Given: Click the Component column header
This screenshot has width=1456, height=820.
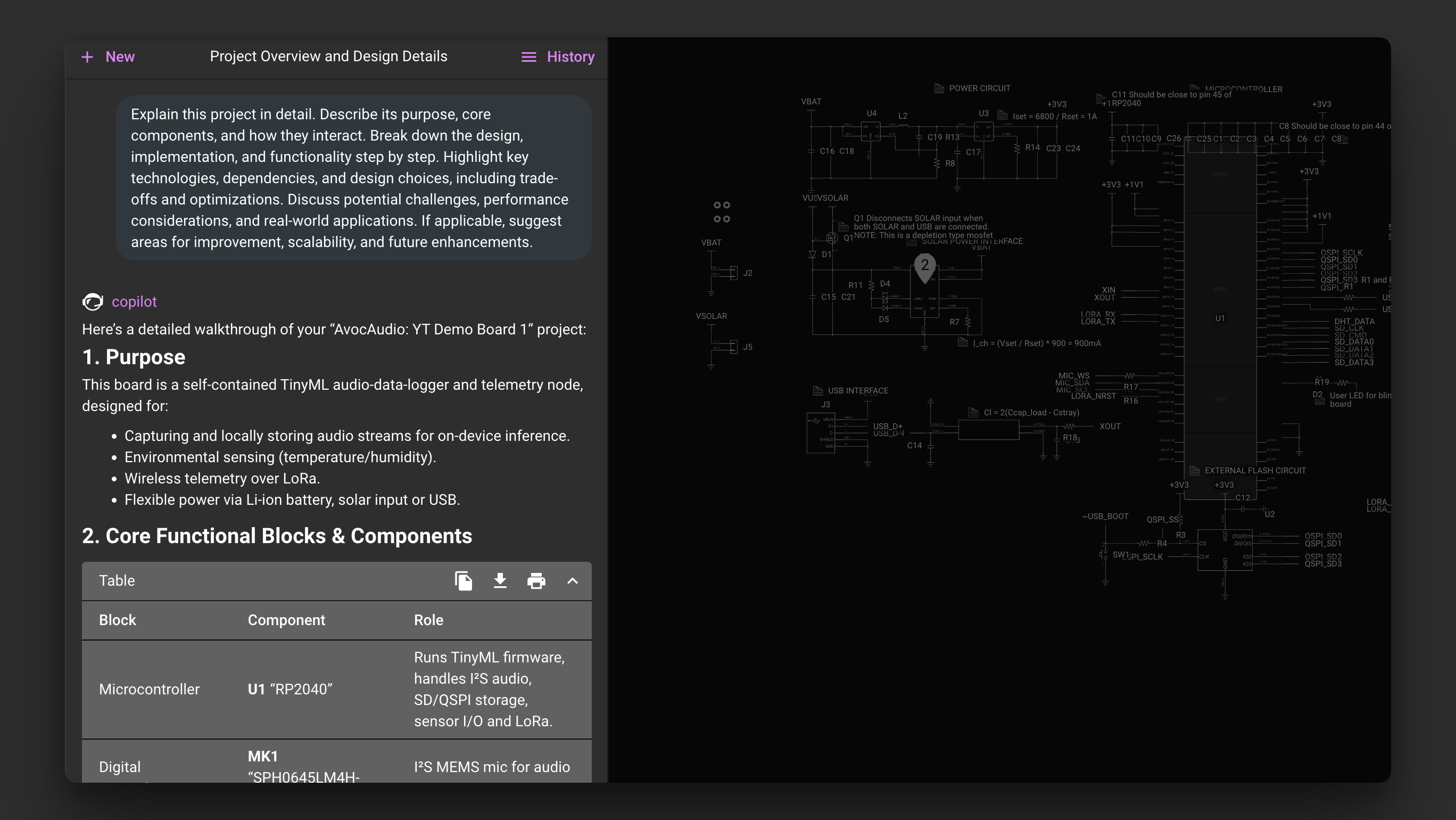Looking at the screenshot, I should click(x=286, y=620).
